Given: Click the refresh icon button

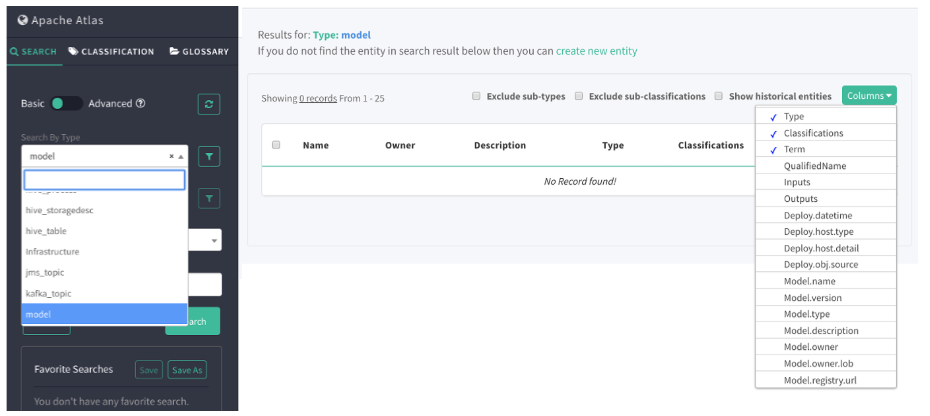Looking at the screenshot, I should click(x=209, y=104).
